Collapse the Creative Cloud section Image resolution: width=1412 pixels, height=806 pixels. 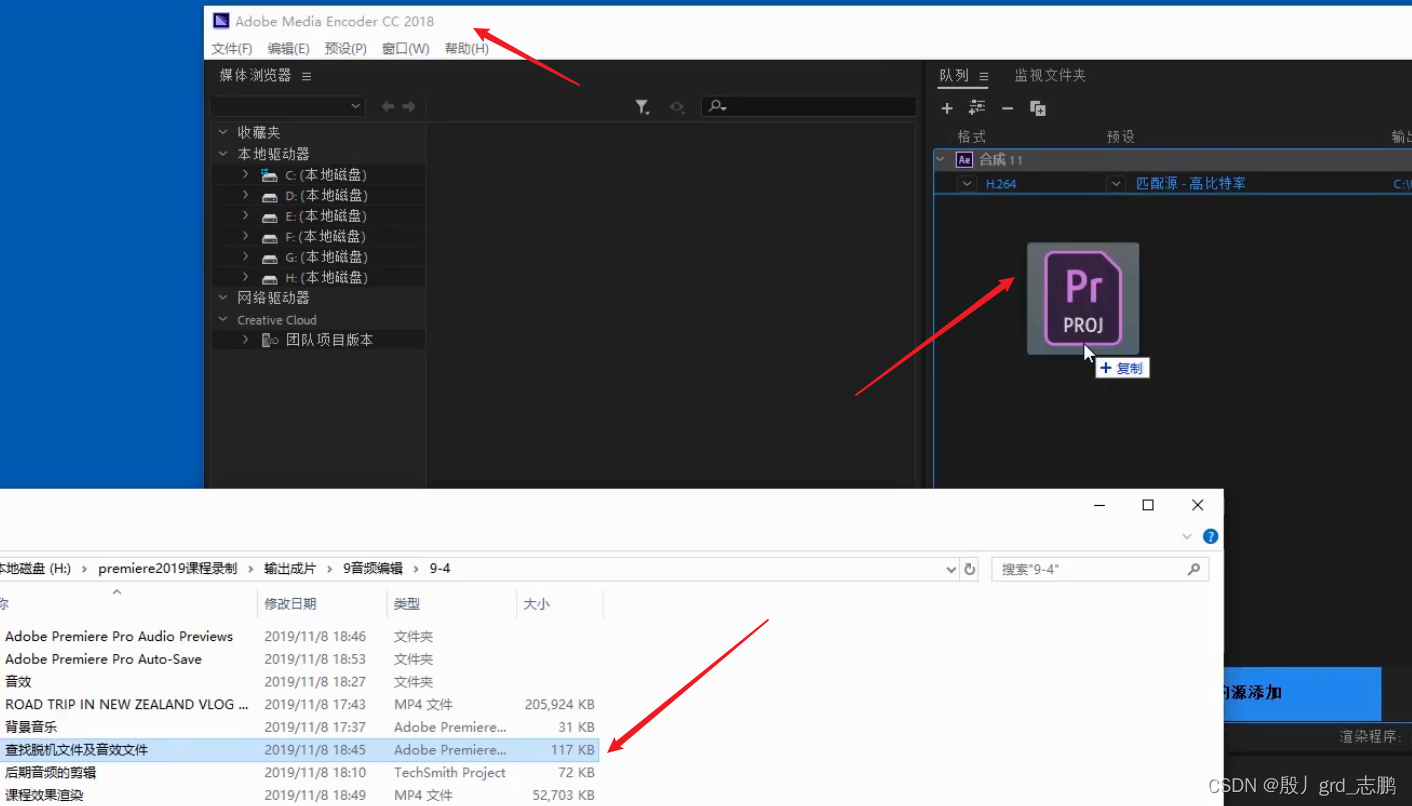(223, 319)
